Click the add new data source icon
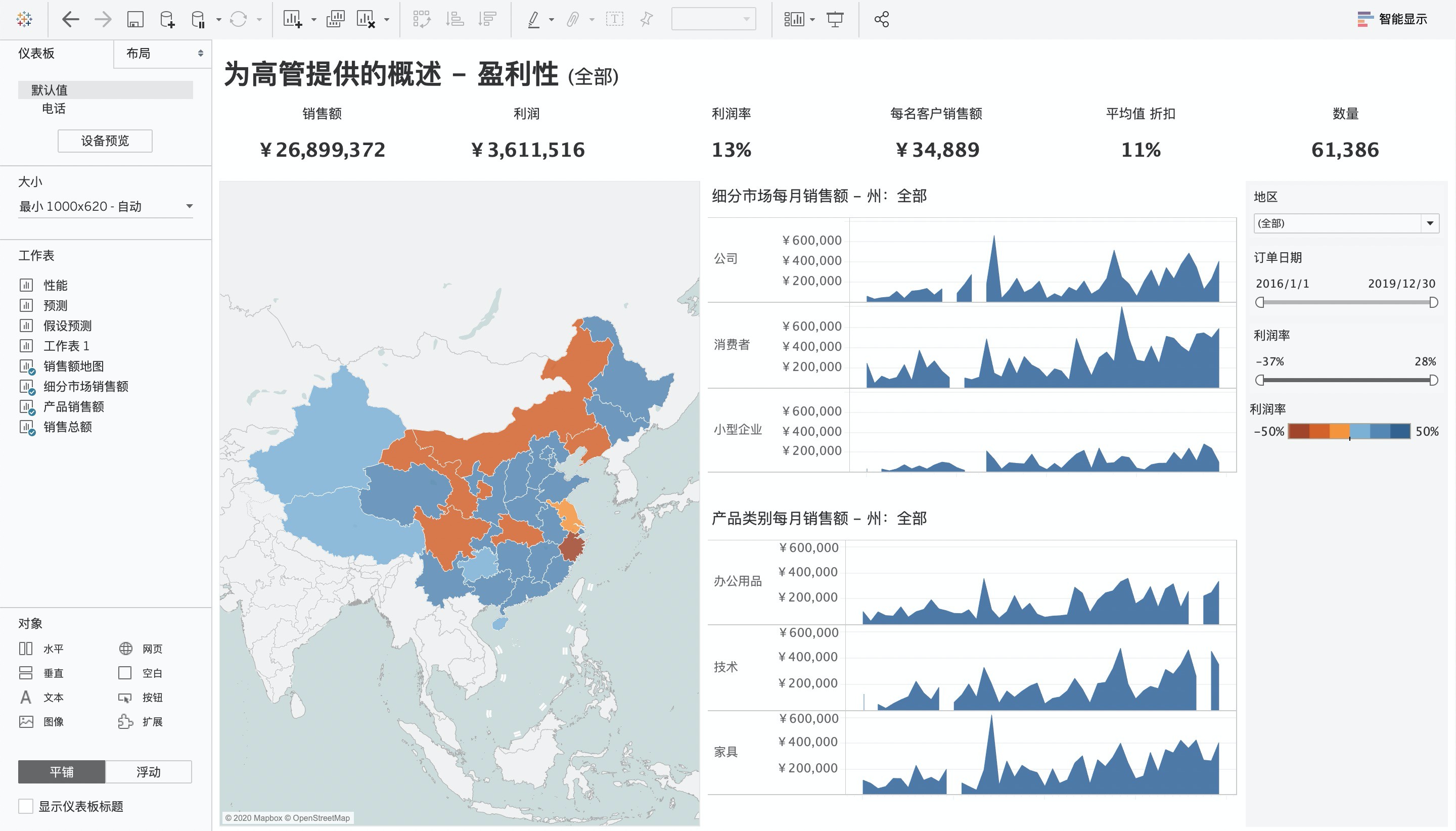This screenshot has width=1456, height=831. pos(167,19)
